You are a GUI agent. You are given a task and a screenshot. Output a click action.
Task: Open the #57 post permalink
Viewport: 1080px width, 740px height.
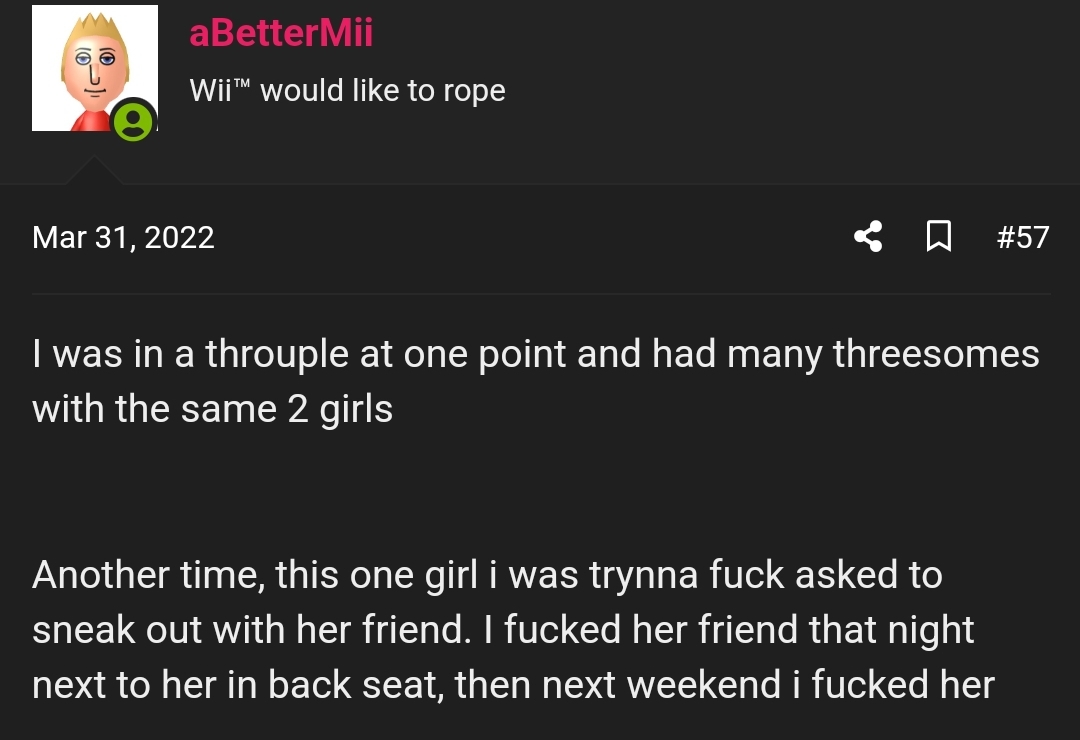pos(1023,237)
